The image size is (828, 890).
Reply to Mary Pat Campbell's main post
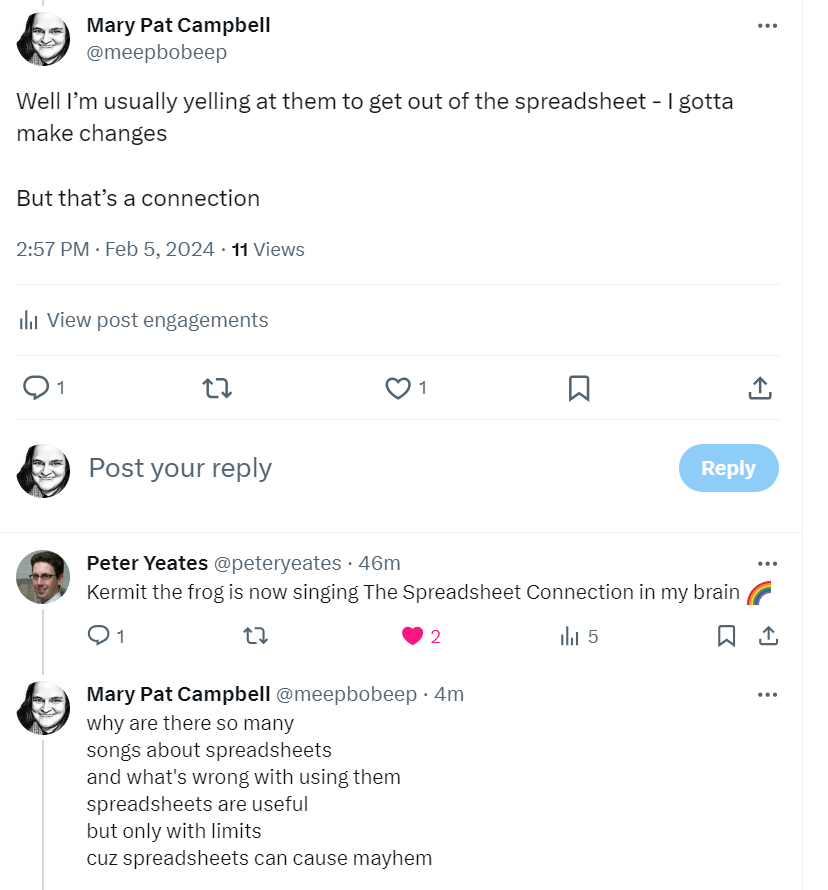click(x=36, y=388)
